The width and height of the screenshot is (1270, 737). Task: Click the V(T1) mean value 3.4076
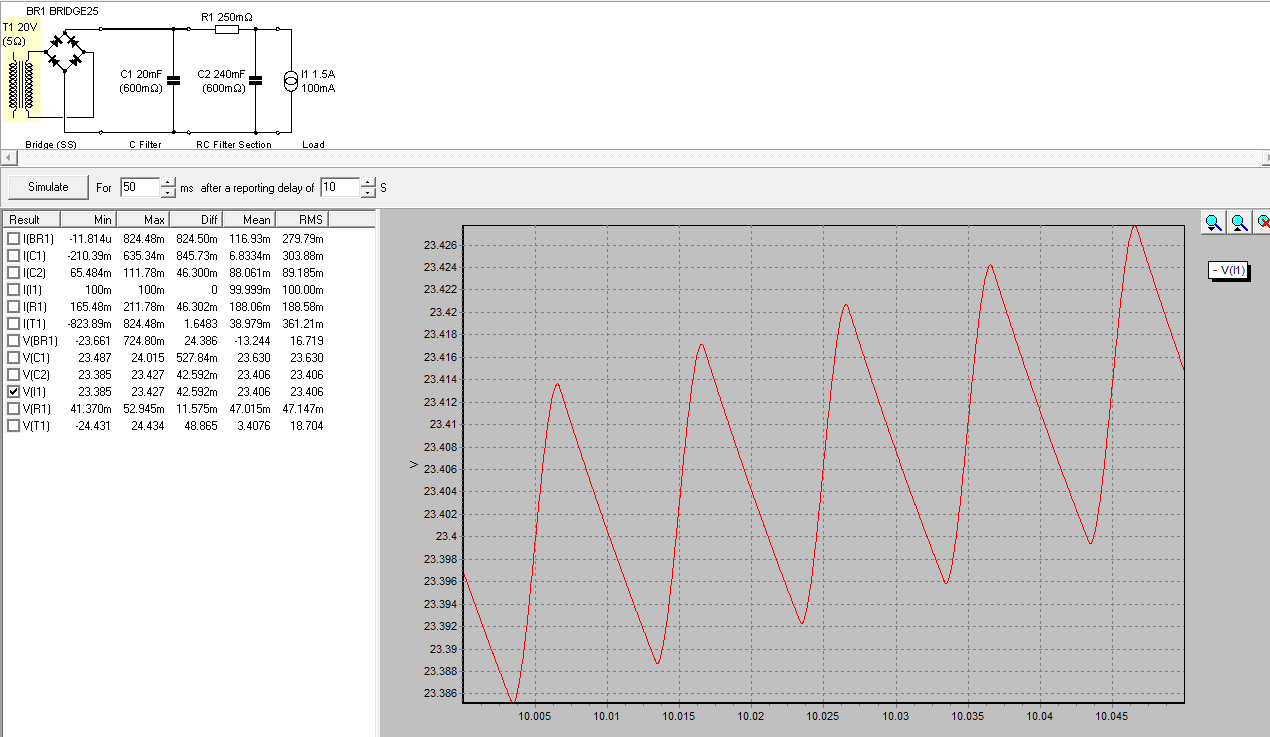254,426
